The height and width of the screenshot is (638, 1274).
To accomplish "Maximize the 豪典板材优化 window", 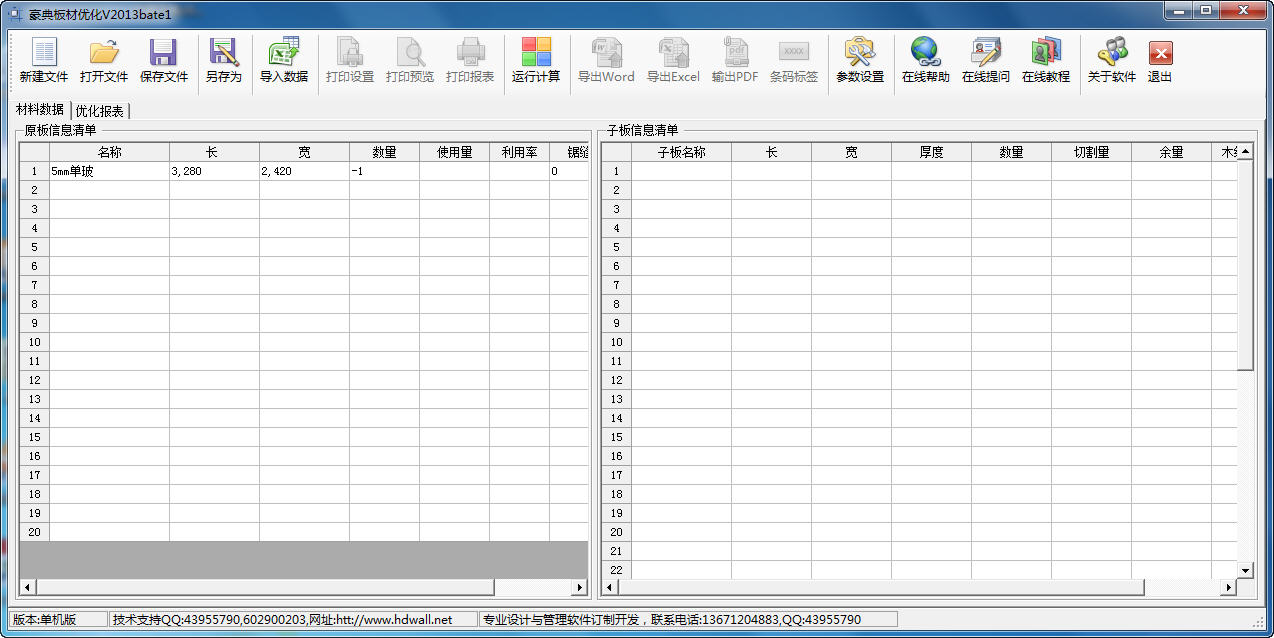I will point(1205,11).
